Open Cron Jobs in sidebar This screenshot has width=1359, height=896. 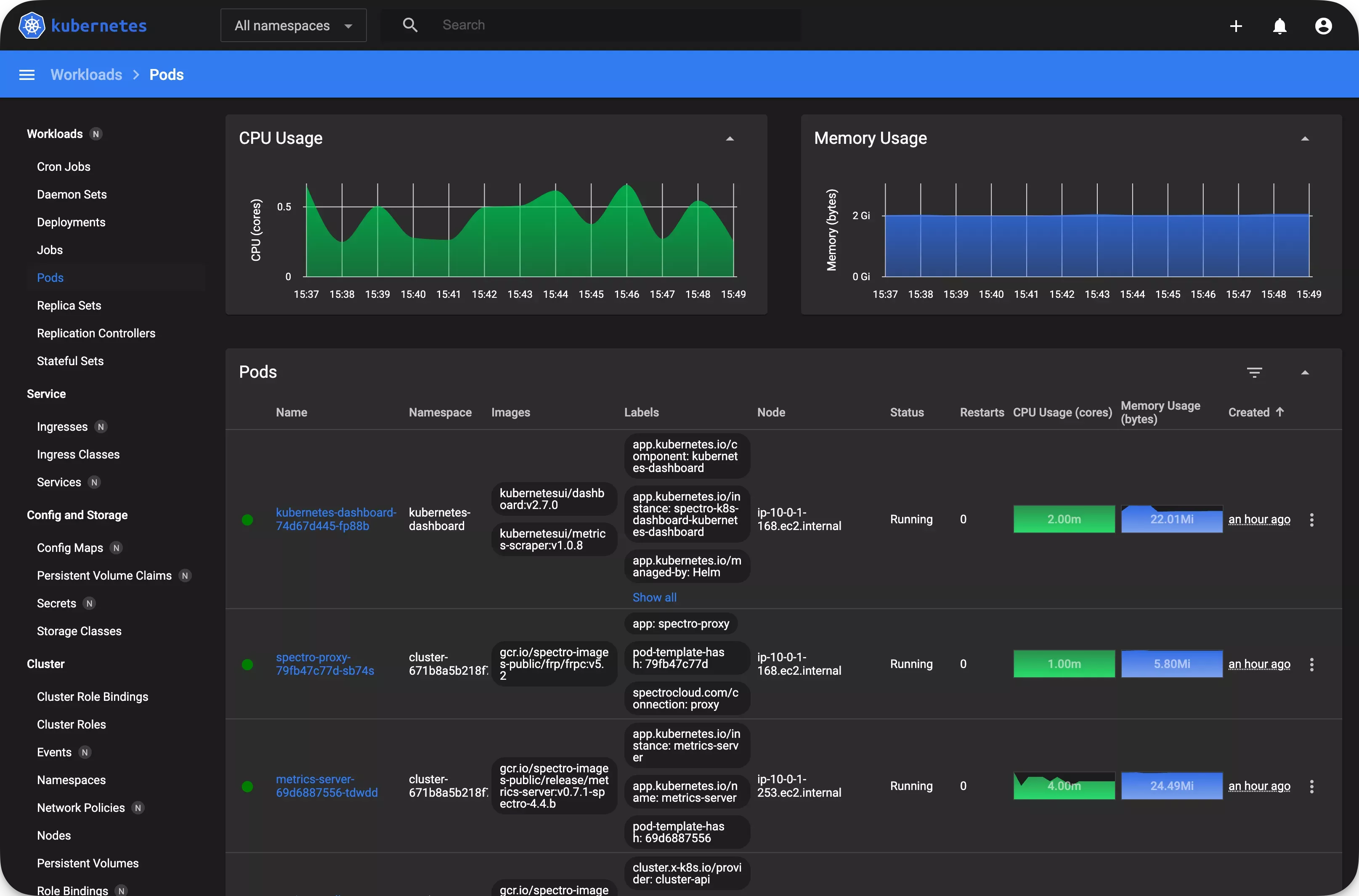pos(64,167)
